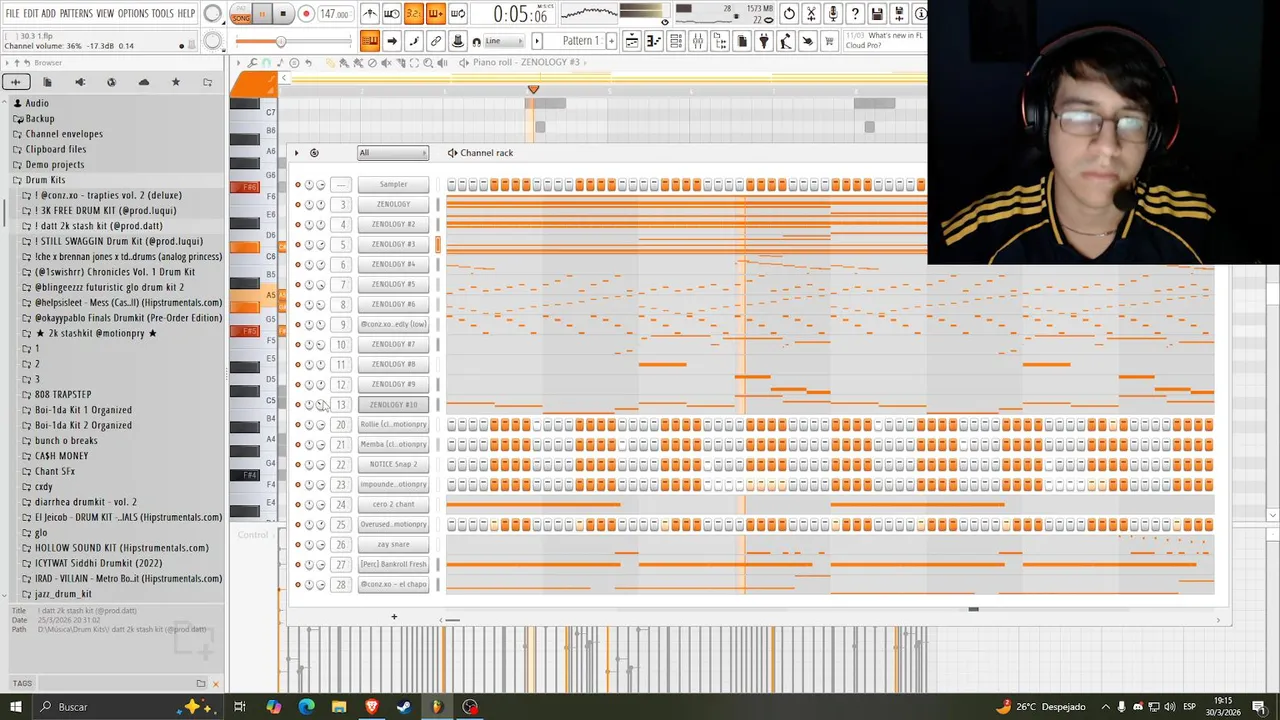Viewport: 1280px width, 720px height.
Task: Add new pattern with plus button
Action: point(611,41)
